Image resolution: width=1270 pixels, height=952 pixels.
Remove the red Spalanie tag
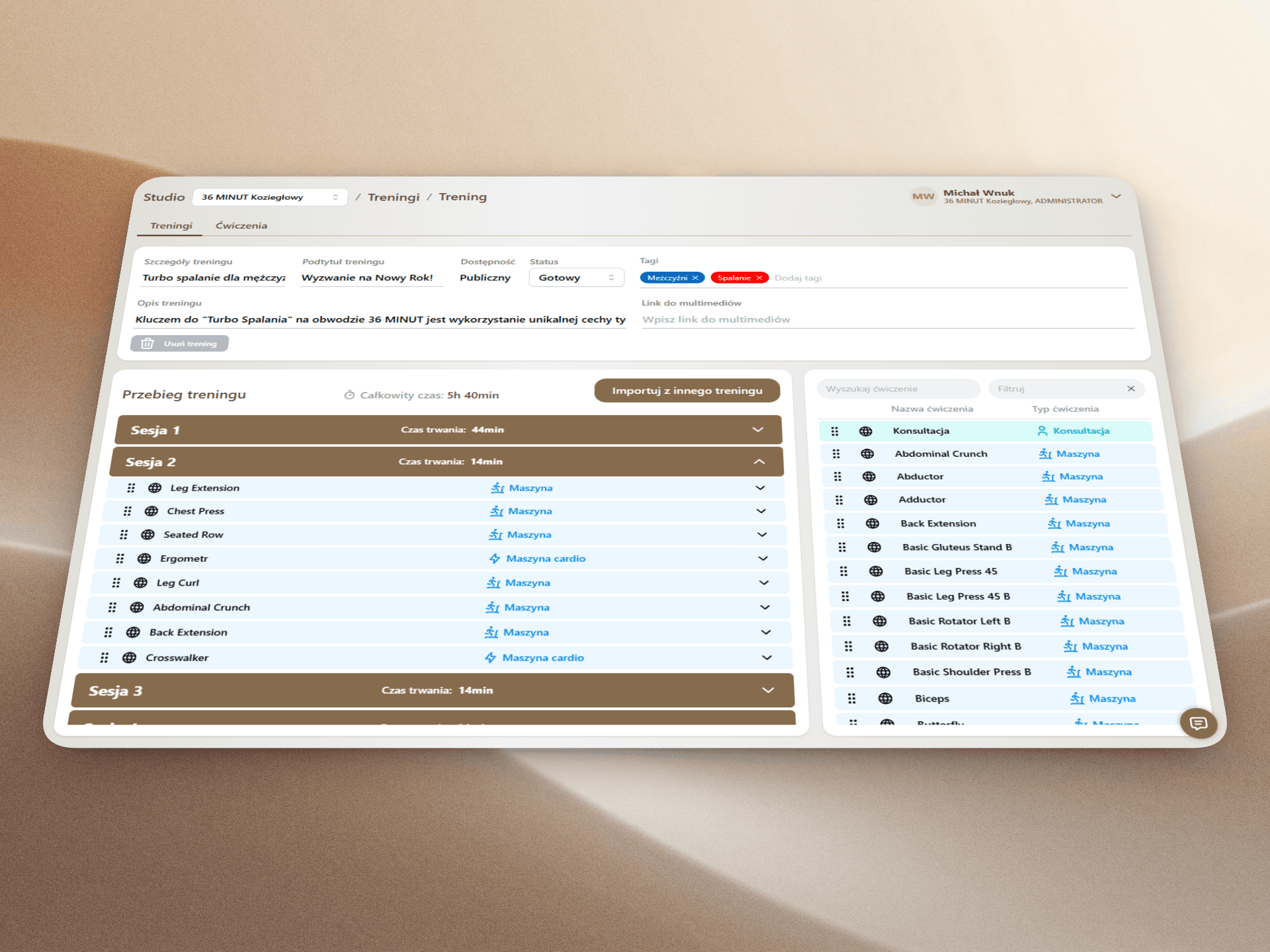pos(759,278)
